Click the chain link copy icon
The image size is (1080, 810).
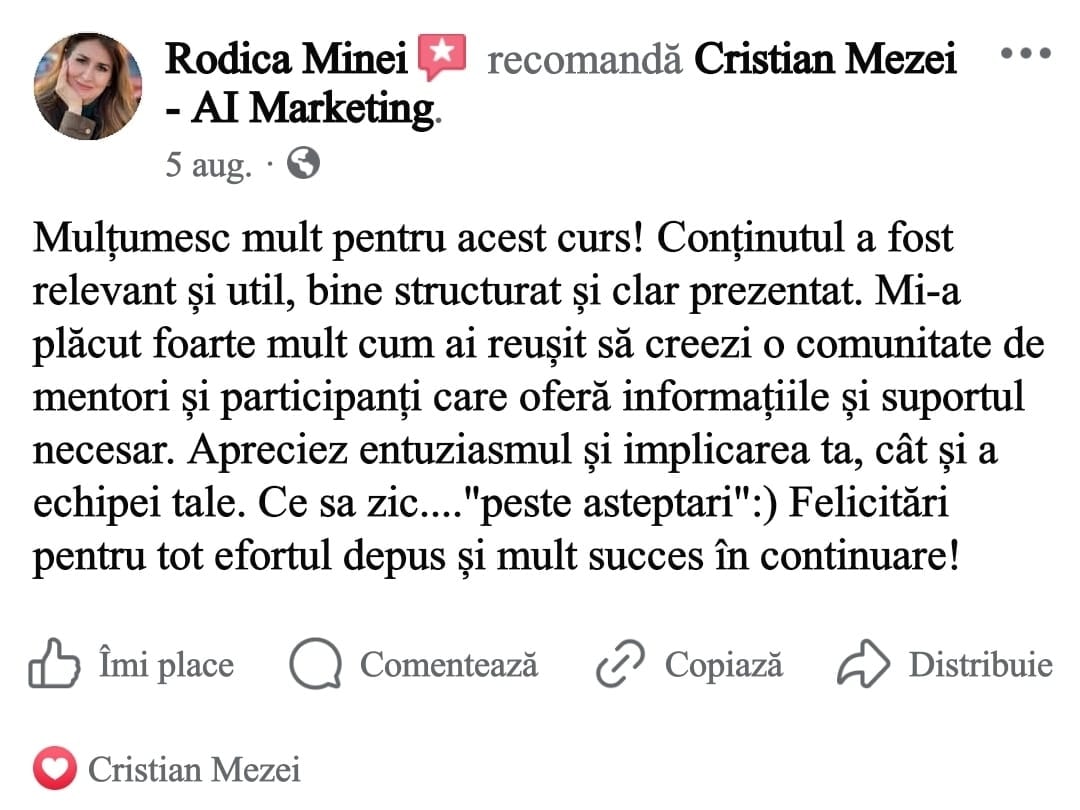(620, 664)
